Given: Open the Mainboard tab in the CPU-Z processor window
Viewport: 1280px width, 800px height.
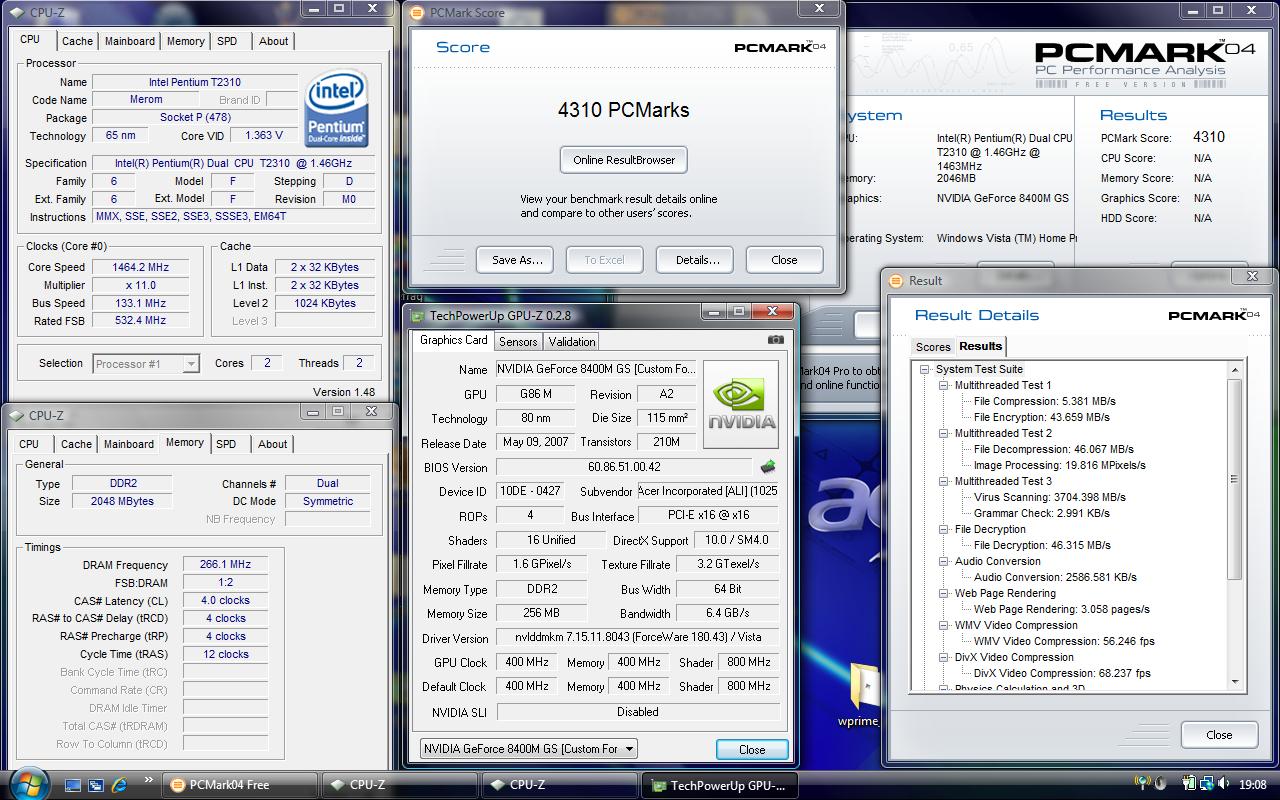Looking at the screenshot, I should (x=130, y=41).
